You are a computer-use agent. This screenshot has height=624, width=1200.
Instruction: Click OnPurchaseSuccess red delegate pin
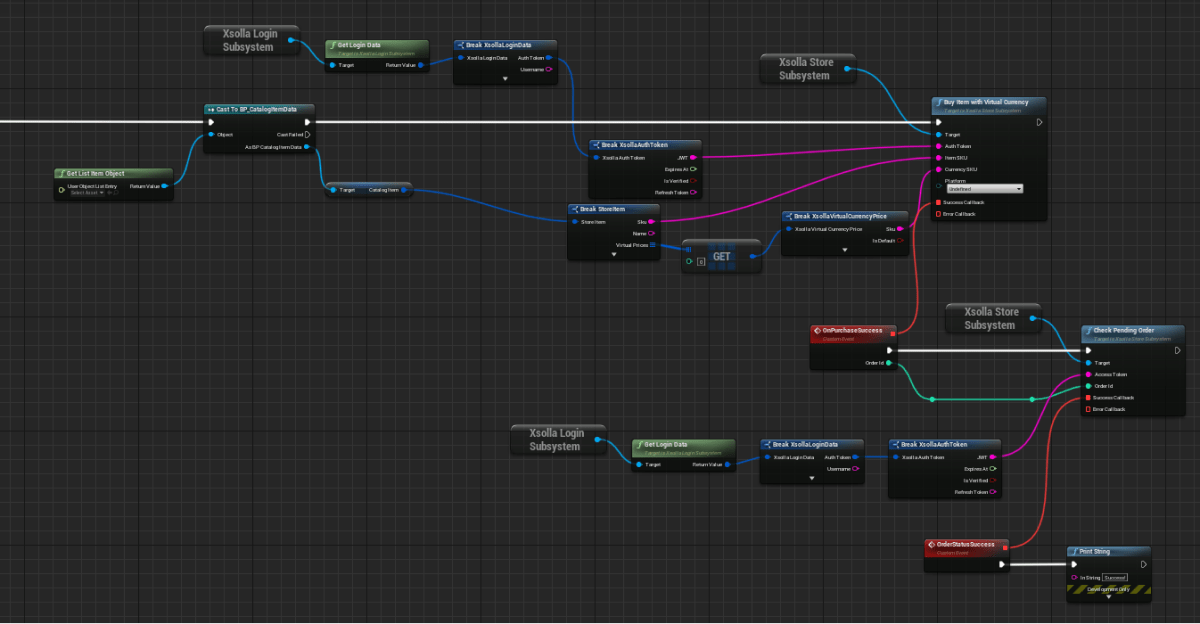click(893, 333)
